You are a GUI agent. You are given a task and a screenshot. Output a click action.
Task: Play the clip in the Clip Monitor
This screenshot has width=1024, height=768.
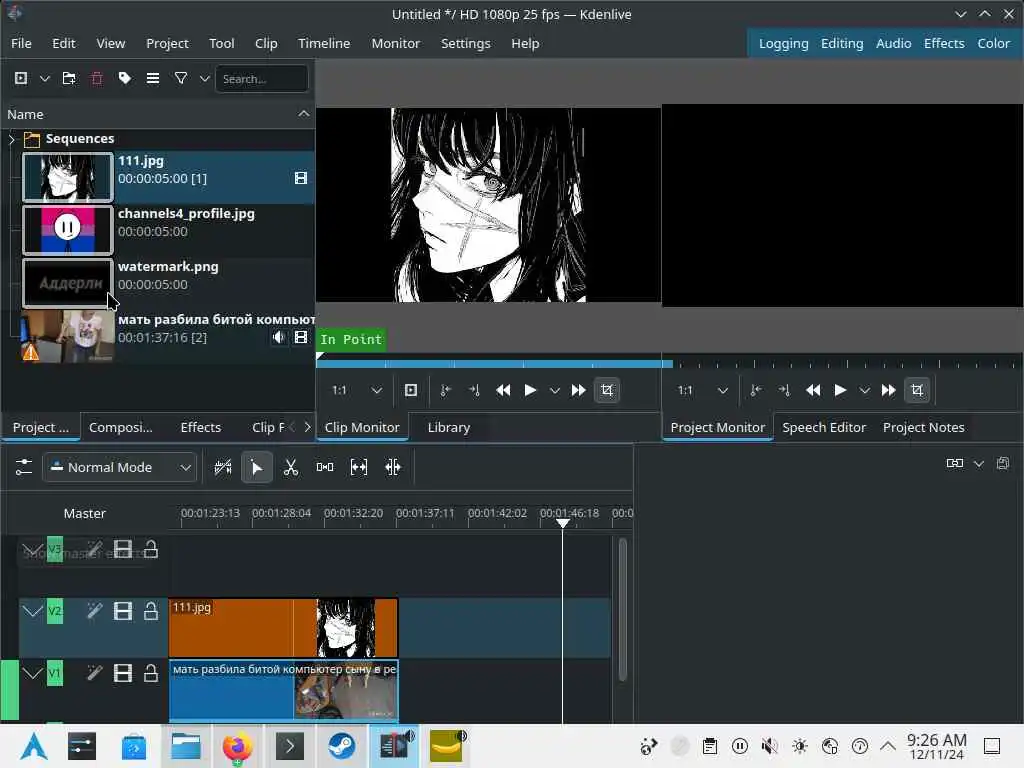click(x=530, y=390)
